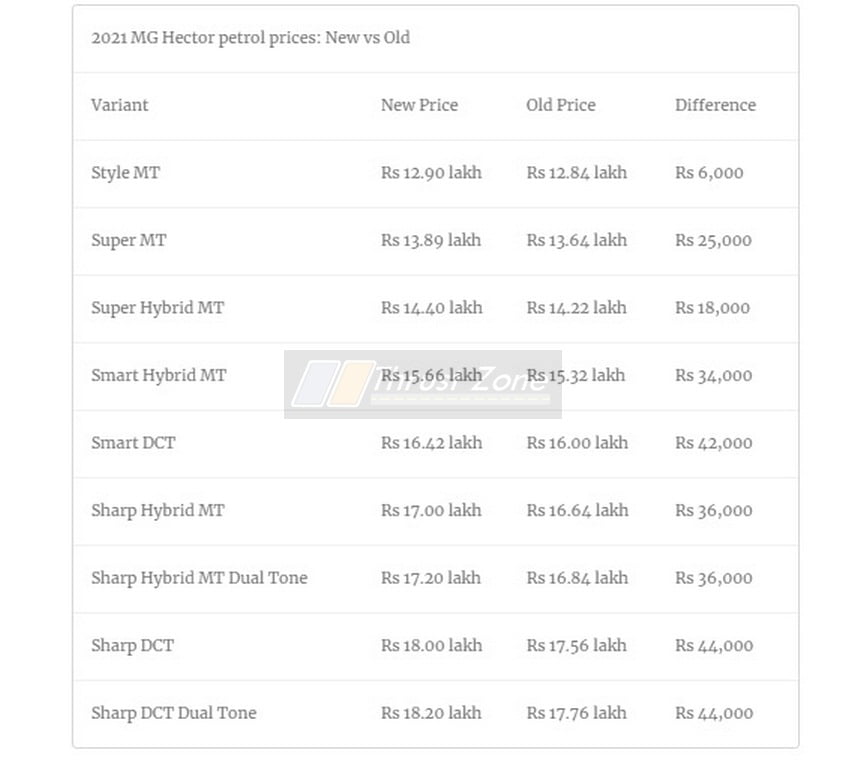Click the Thrust Zone watermark logo
This screenshot has width=846, height=768.
(422, 384)
